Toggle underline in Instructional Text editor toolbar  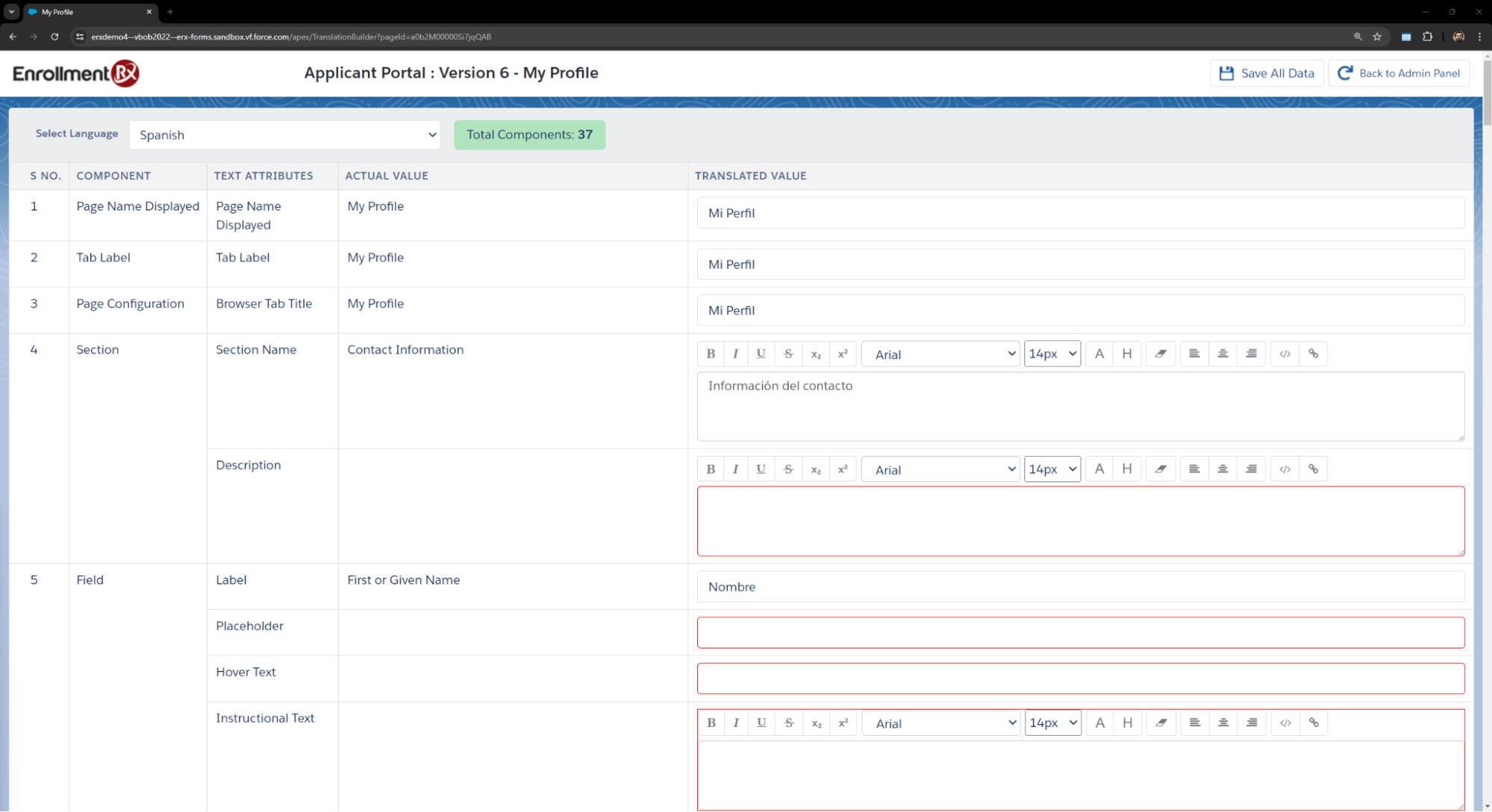pos(761,722)
